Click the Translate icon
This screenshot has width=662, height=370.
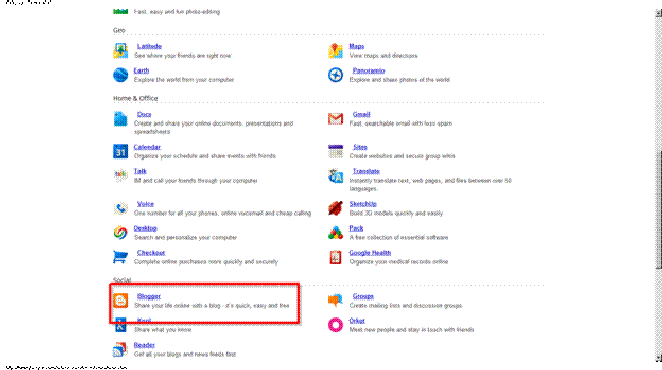click(335, 176)
